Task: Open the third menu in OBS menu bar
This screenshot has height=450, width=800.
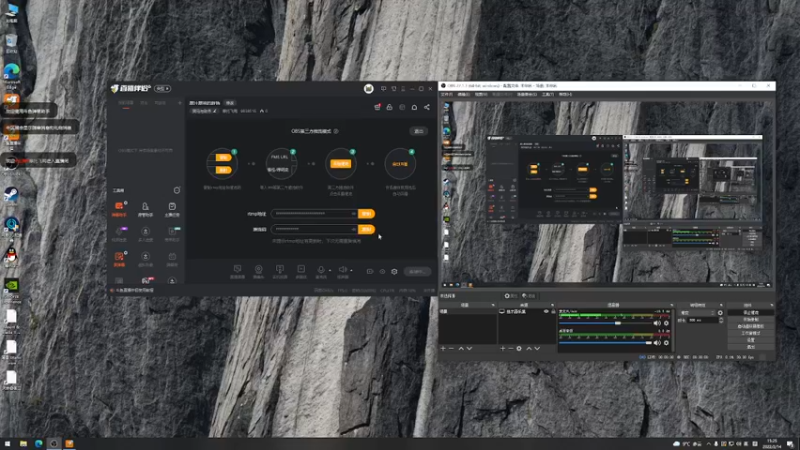Action: (x=481, y=94)
